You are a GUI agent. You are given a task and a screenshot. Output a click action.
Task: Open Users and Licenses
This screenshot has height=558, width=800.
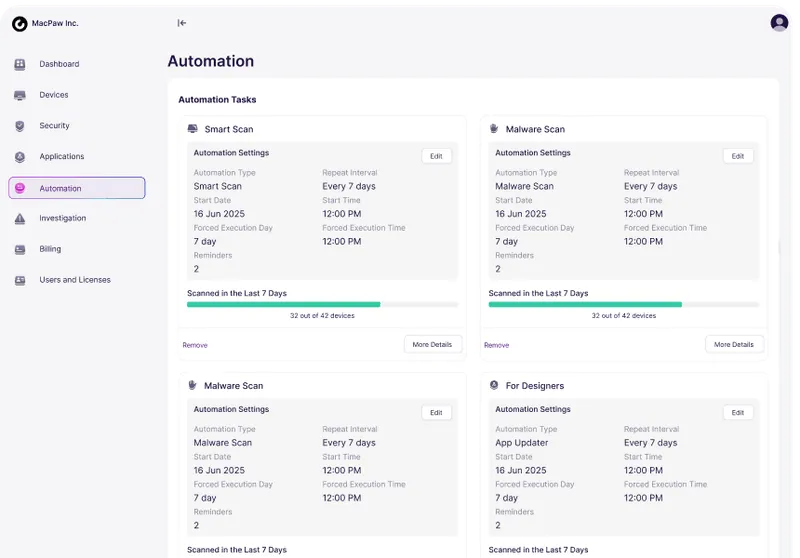[75, 280]
